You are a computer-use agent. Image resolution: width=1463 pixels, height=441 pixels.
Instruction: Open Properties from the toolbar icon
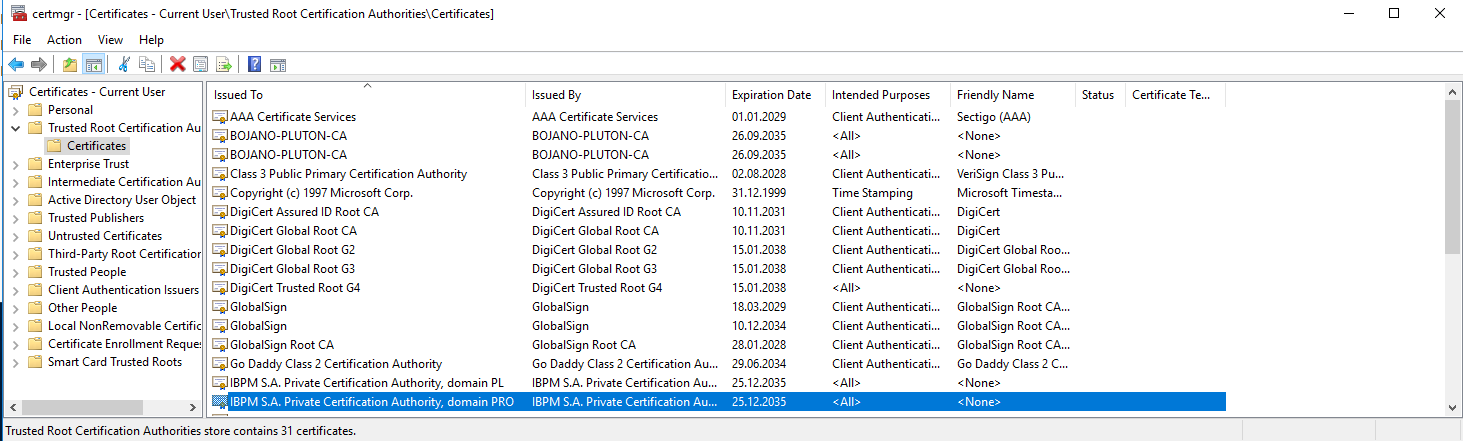201,64
